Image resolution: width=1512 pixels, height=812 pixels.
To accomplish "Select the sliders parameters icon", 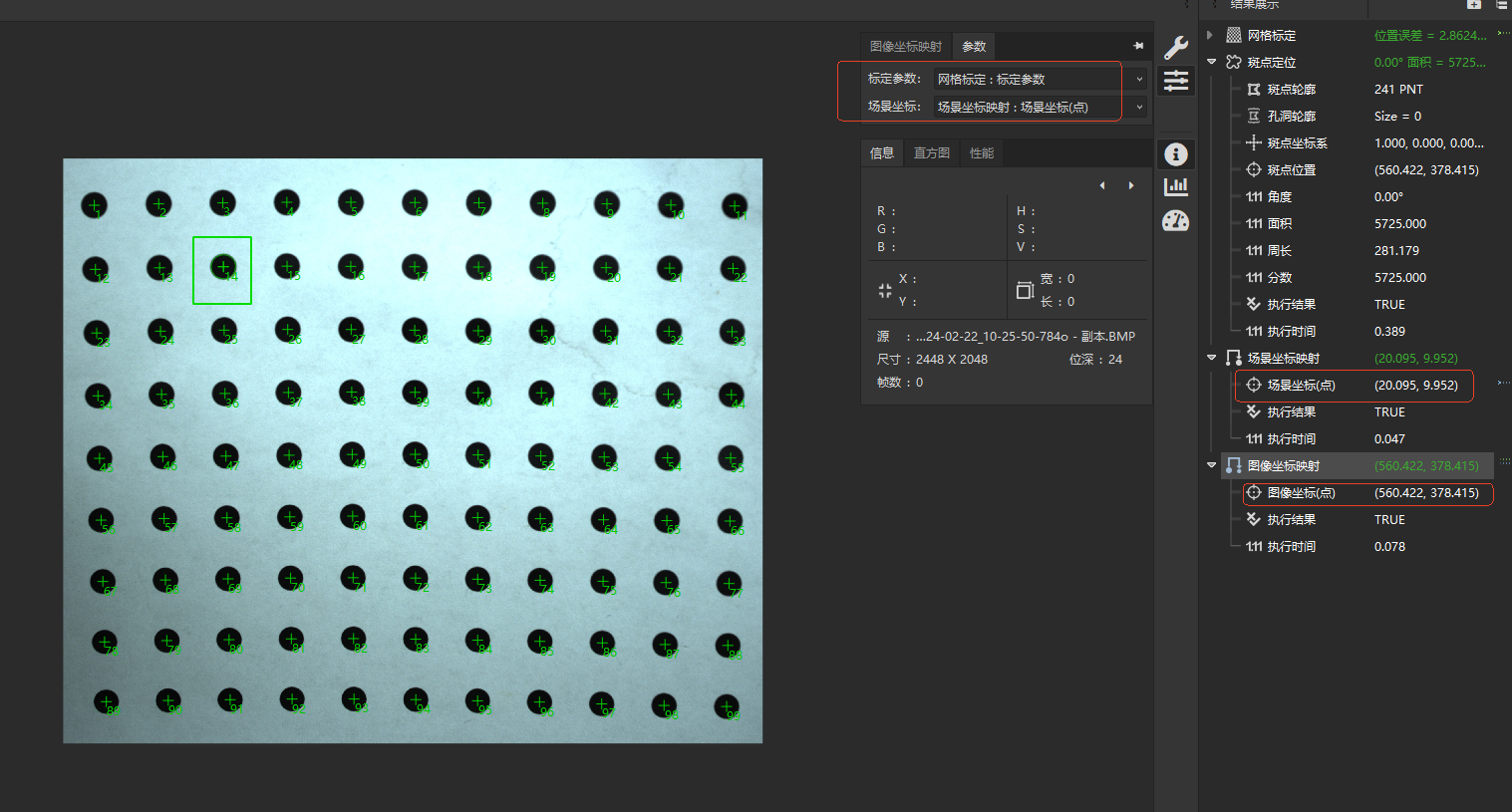I will click(x=1176, y=81).
